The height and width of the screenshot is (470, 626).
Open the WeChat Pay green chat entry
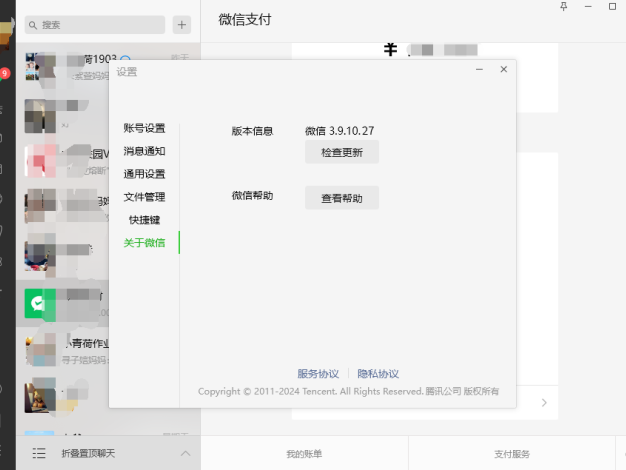(x=63, y=303)
